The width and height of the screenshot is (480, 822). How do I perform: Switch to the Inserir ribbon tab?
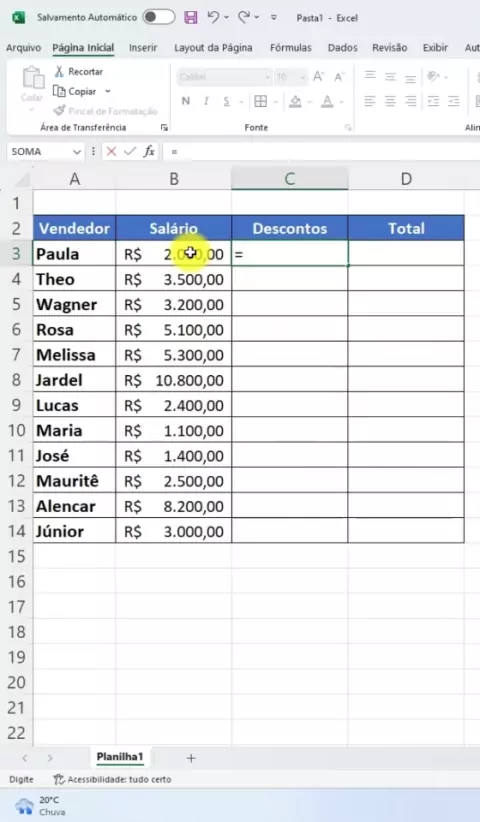(x=143, y=48)
